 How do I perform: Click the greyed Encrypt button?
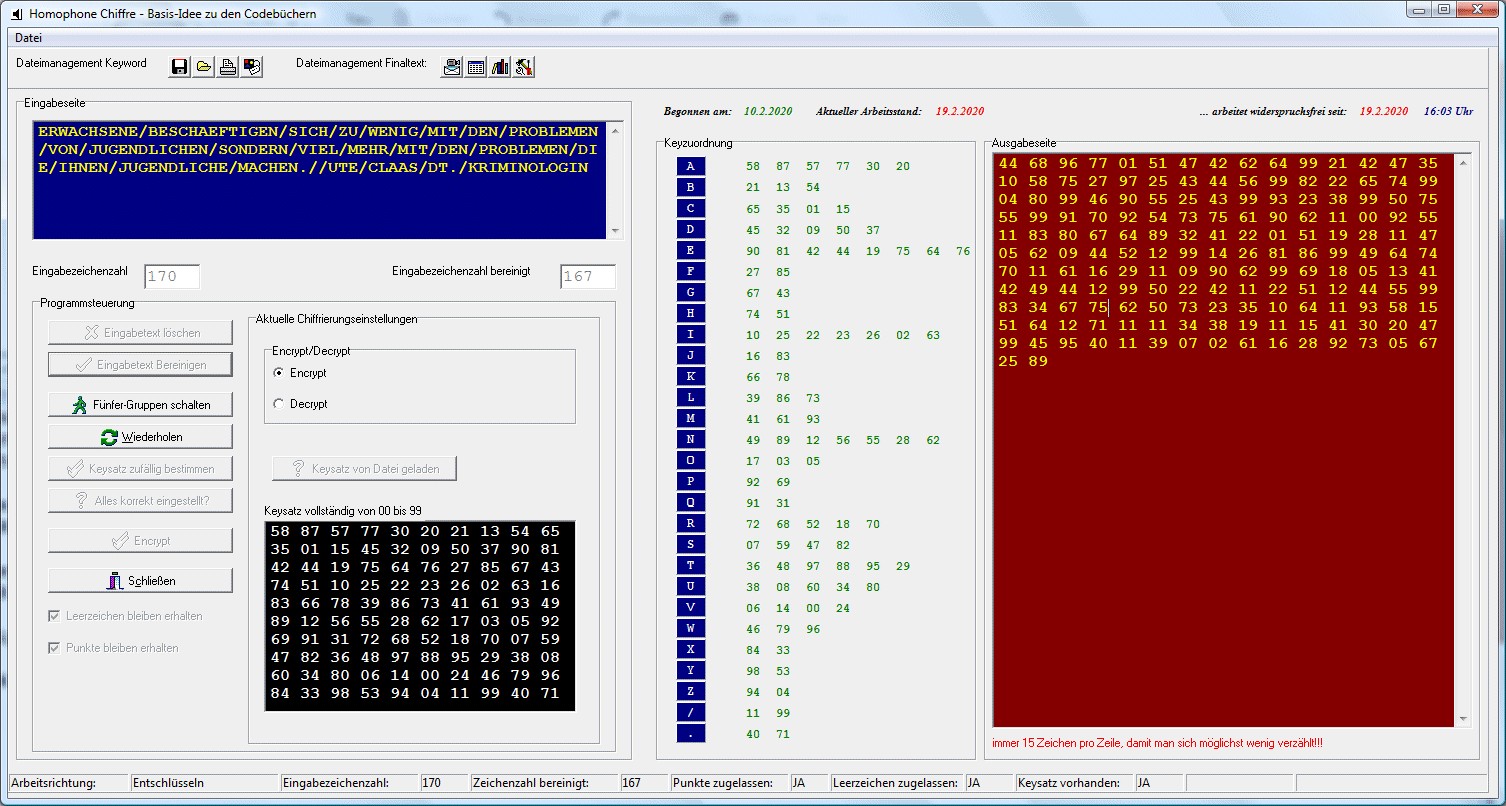pos(140,541)
